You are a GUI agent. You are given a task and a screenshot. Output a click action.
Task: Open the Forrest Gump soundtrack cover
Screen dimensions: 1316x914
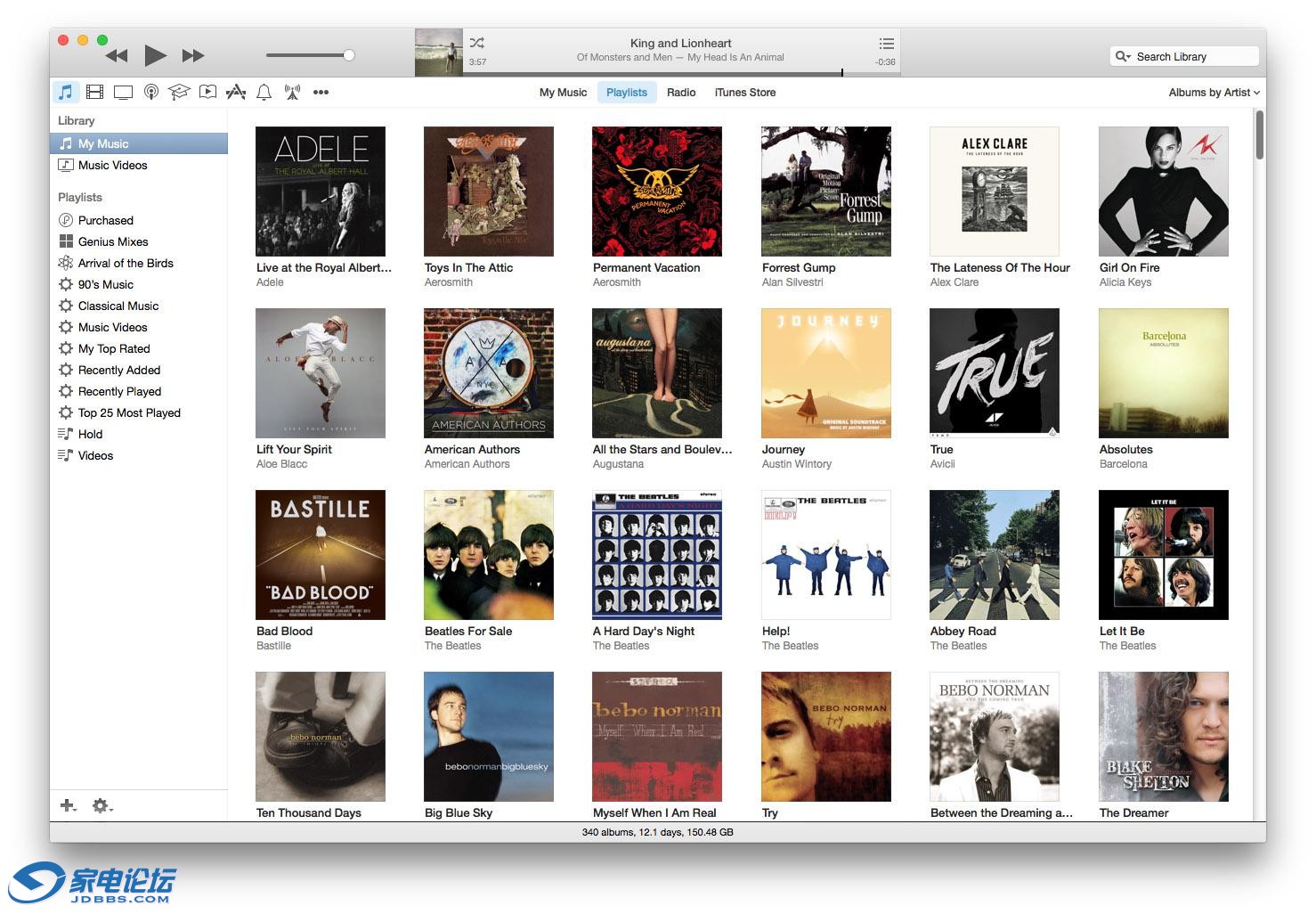pyautogui.click(x=826, y=192)
